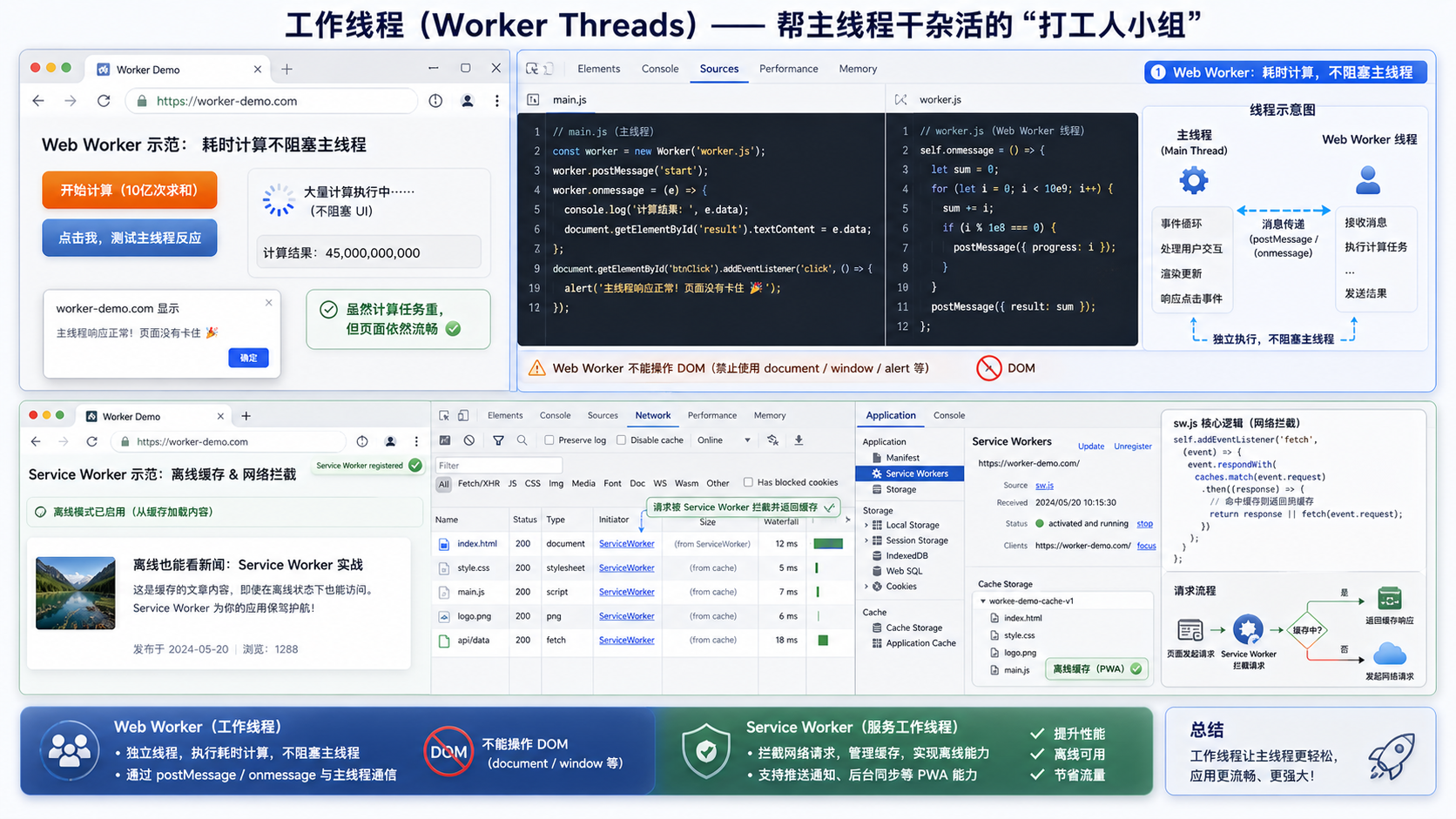
Task: Expand the Cookies tree node
Action: pyautogui.click(x=866, y=587)
